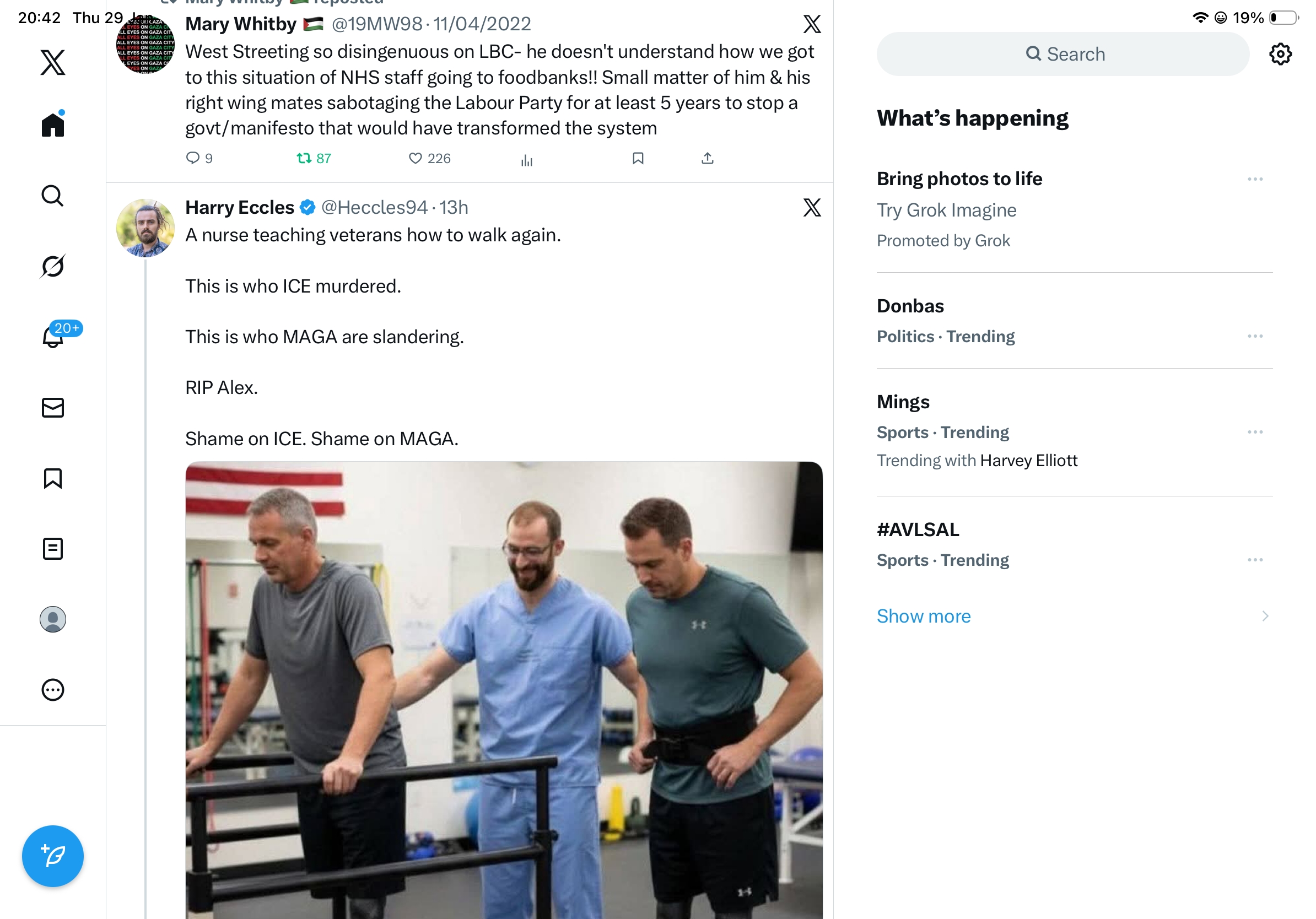The width and height of the screenshot is (1316, 919).
Task: Open the Home timeline icon
Action: point(53,125)
